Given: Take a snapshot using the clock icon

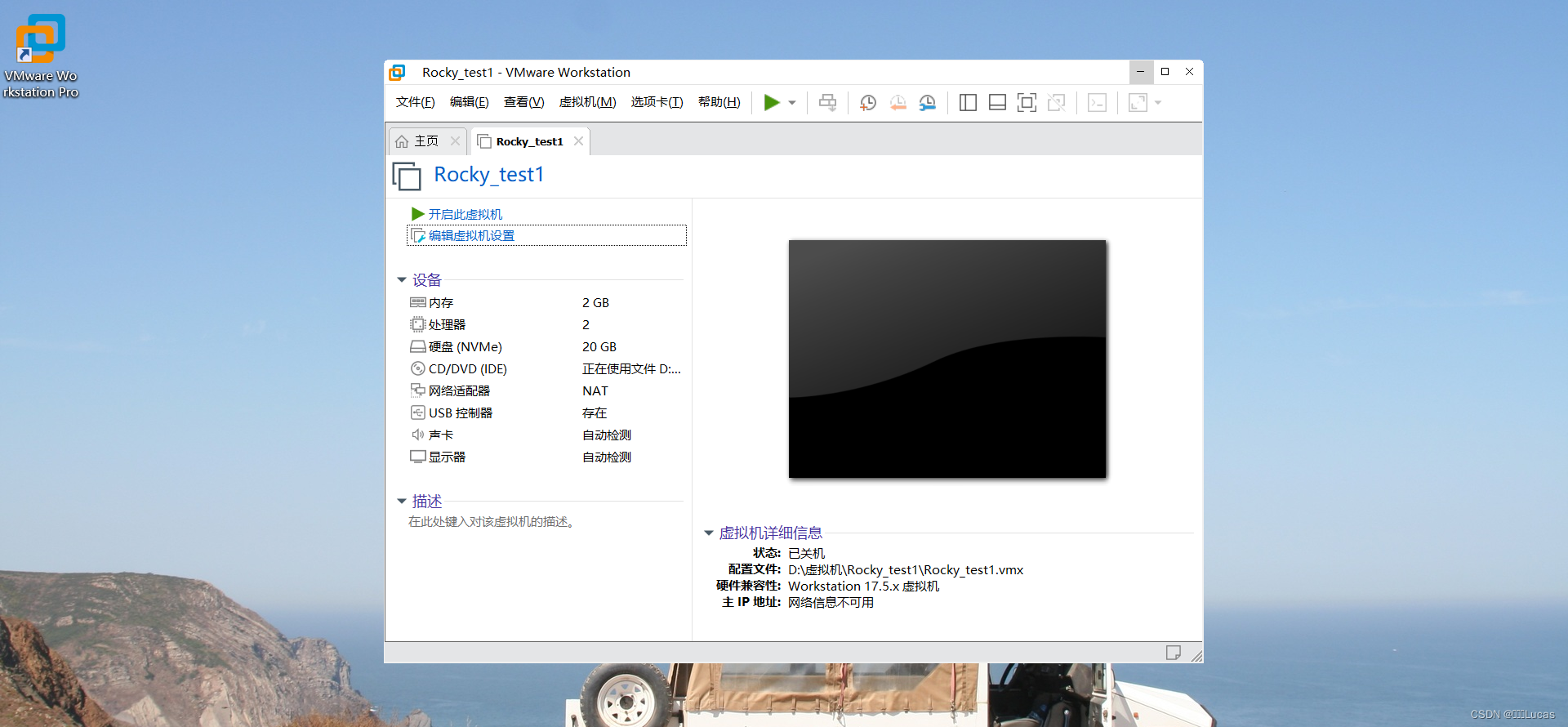Looking at the screenshot, I should 868,102.
